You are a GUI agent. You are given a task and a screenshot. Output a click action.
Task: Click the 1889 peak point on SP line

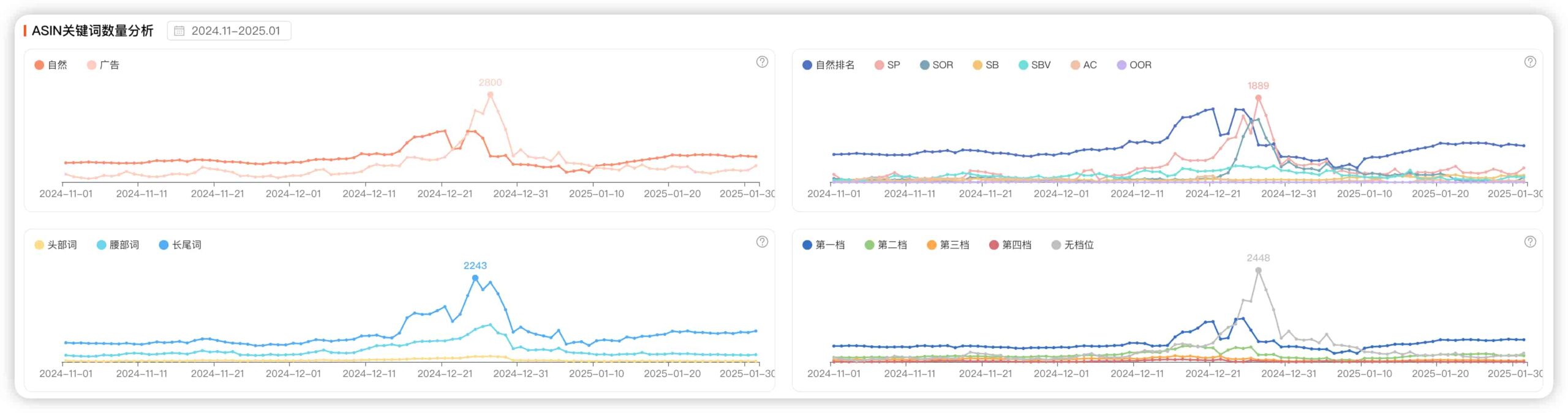(1258, 98)
